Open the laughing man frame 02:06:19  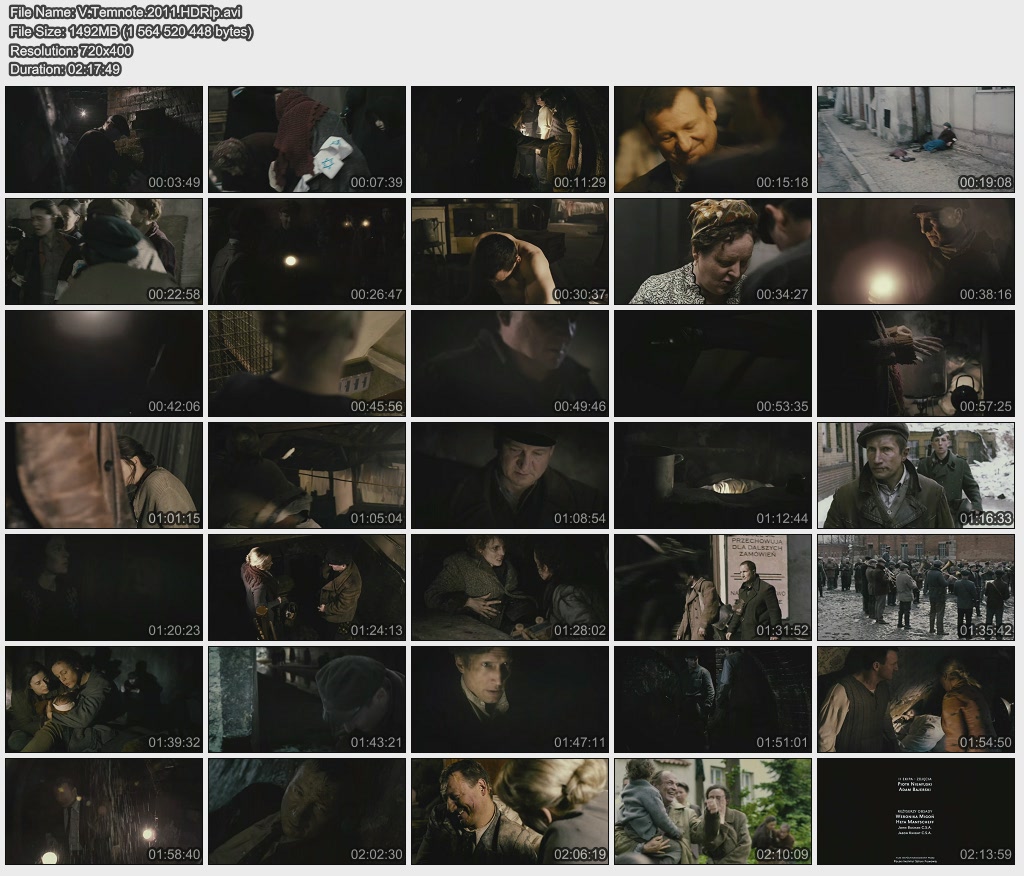[x=510, y=811]
